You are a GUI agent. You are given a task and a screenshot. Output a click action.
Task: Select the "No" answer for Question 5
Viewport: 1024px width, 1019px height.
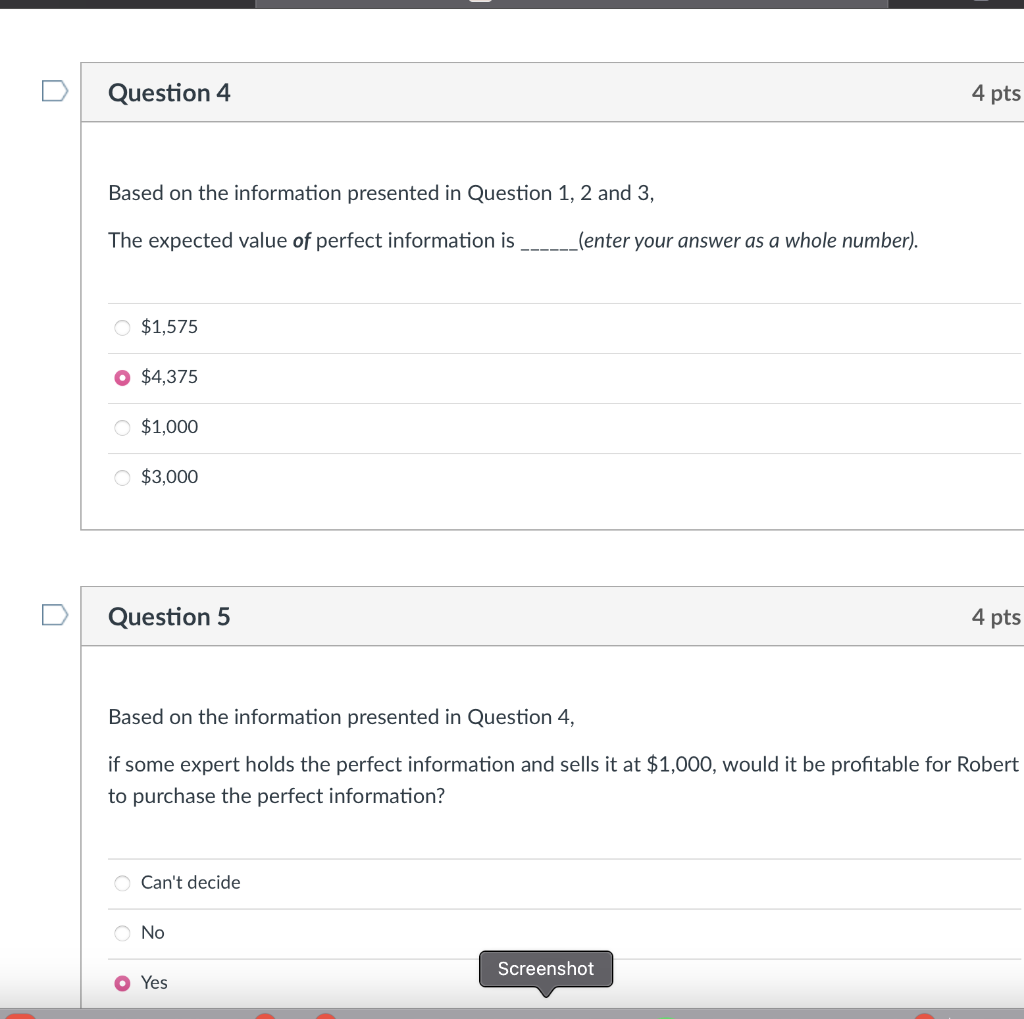point(122,933)
